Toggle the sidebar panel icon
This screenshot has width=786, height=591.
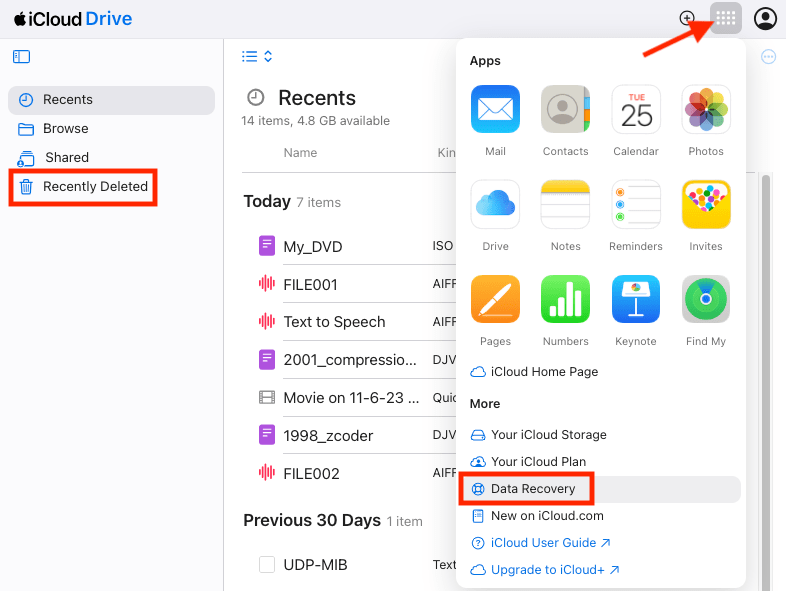(21, 57)
